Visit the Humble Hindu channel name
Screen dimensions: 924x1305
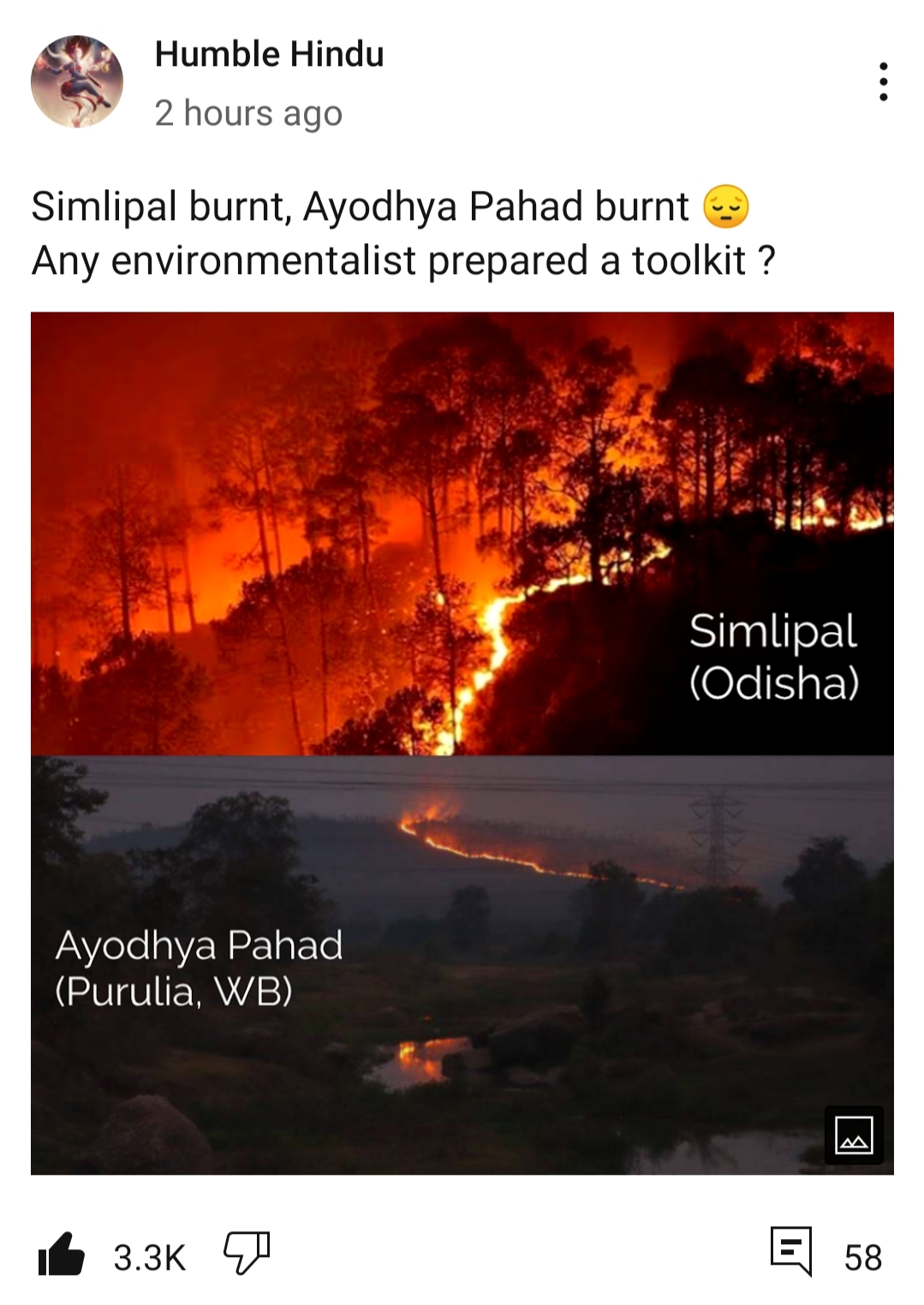[x=269, y=55]
